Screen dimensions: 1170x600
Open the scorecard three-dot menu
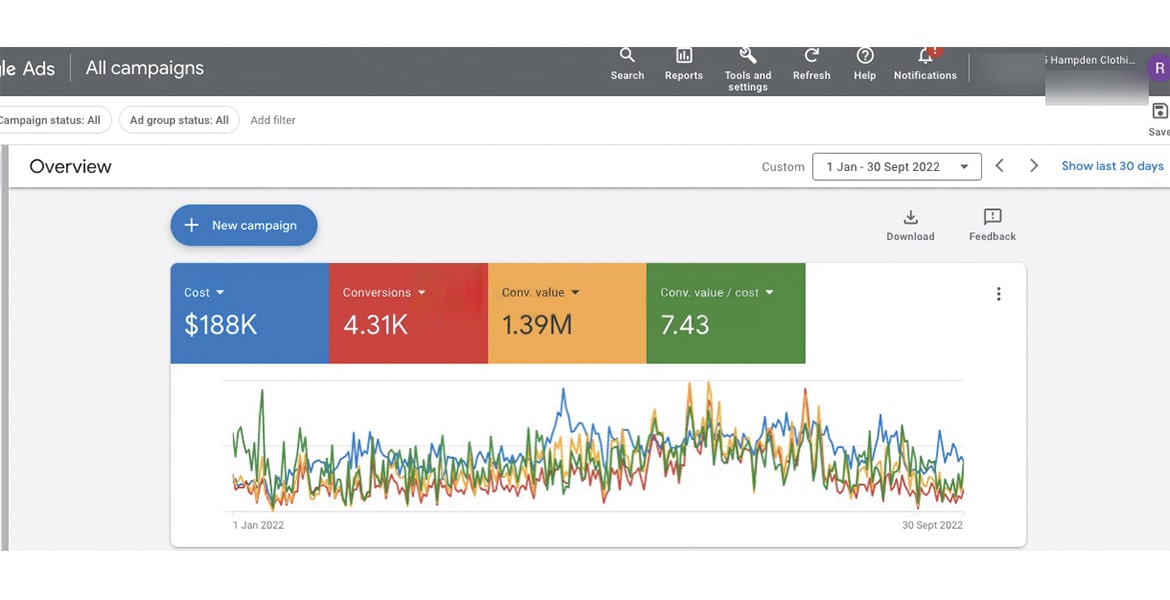click(x=998, y=294)
